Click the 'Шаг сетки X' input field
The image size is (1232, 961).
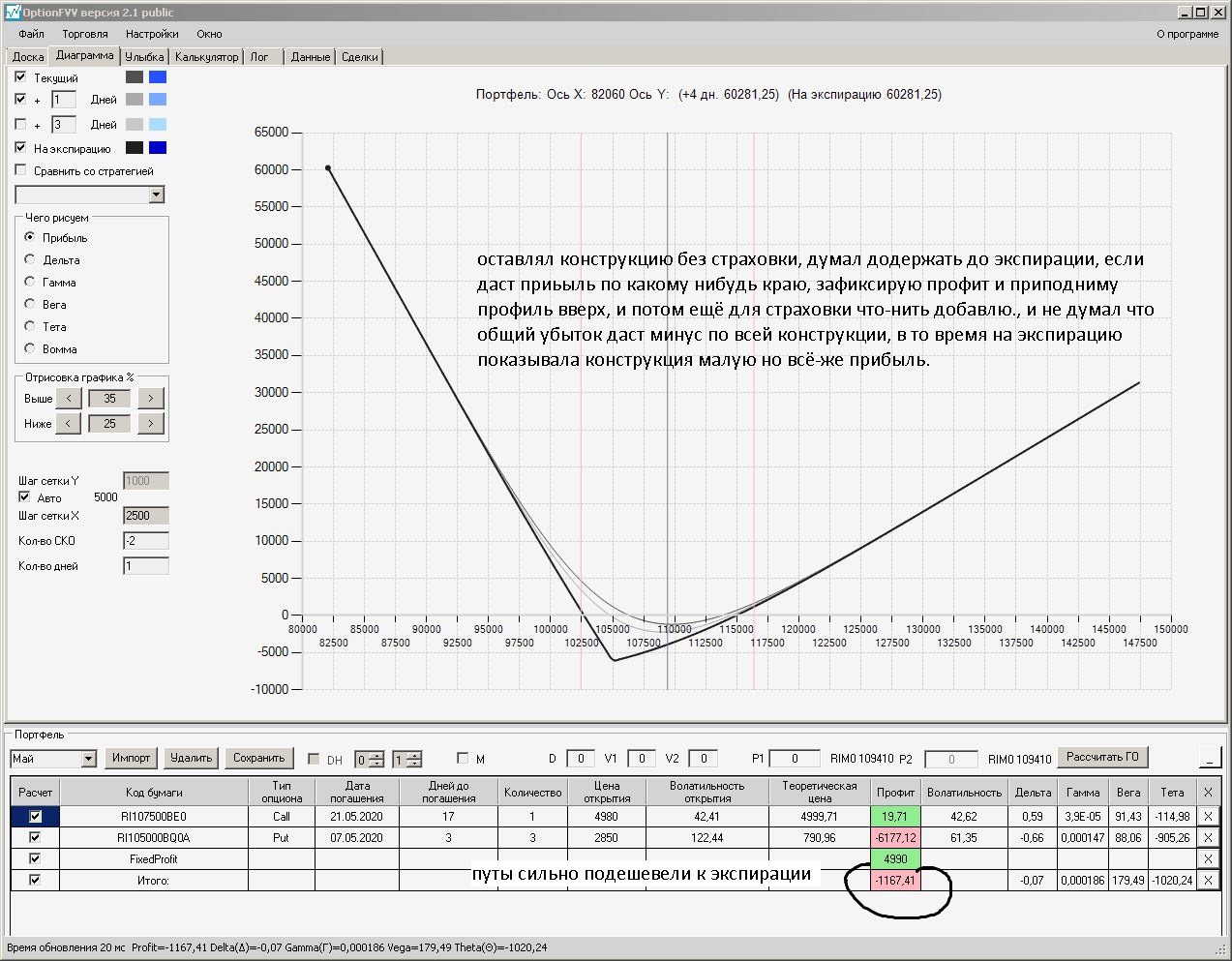click(145, 516)
